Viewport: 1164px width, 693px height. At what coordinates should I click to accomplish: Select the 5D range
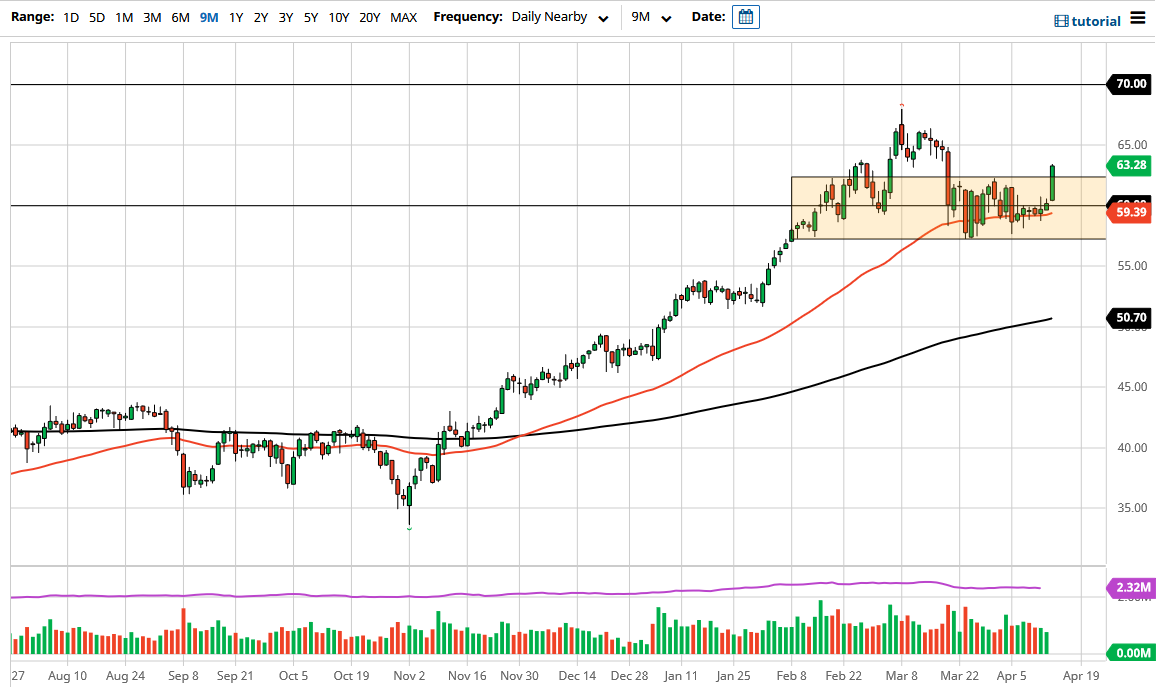(x=96, y=17)
